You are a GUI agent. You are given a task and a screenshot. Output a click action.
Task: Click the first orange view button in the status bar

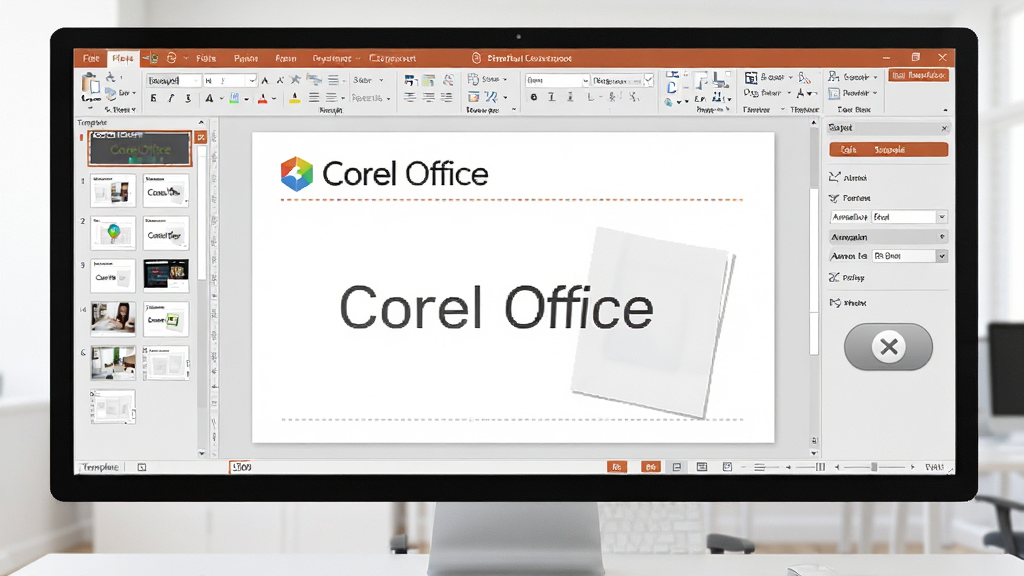(616, 467)
